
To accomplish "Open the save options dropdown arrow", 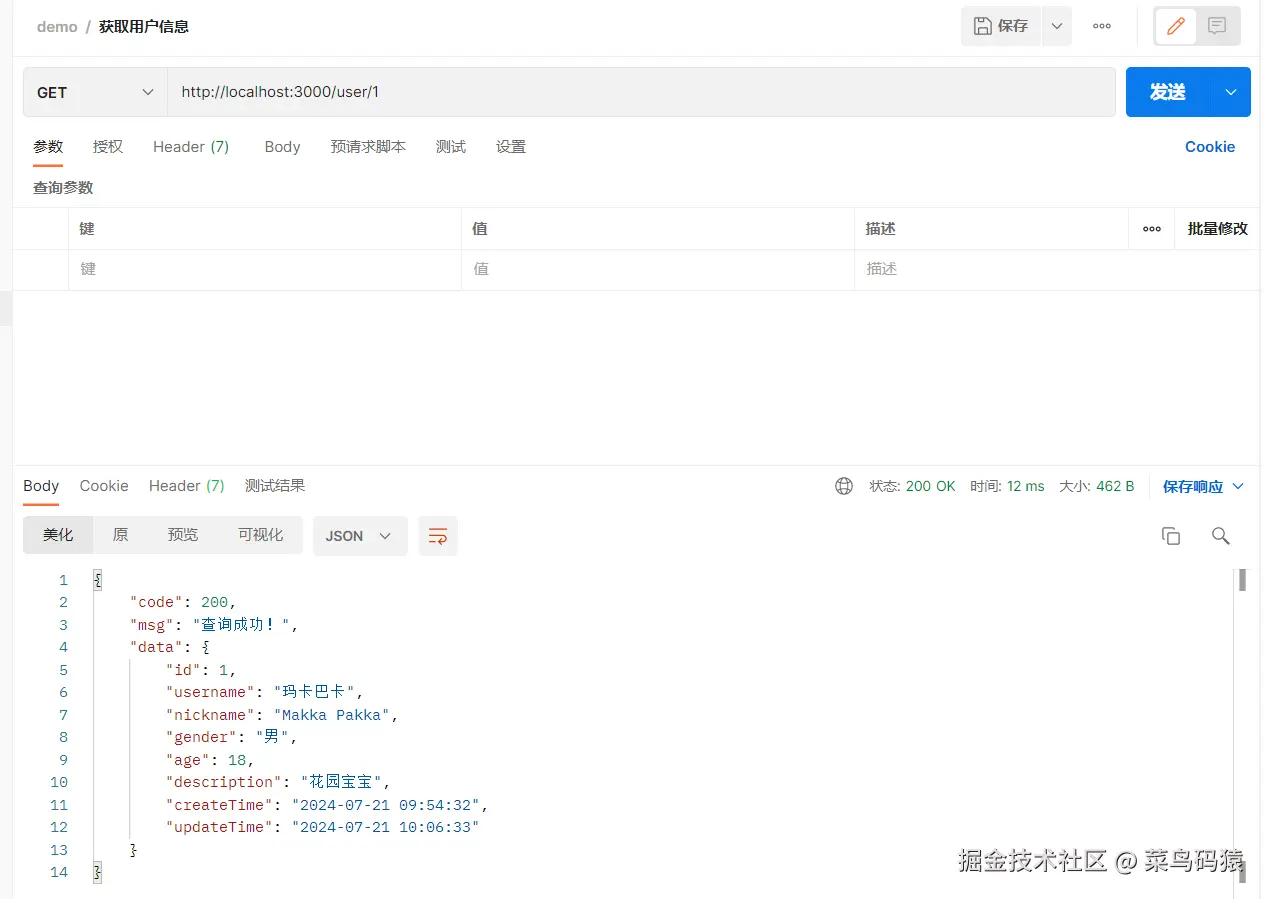I will 1057,26.
